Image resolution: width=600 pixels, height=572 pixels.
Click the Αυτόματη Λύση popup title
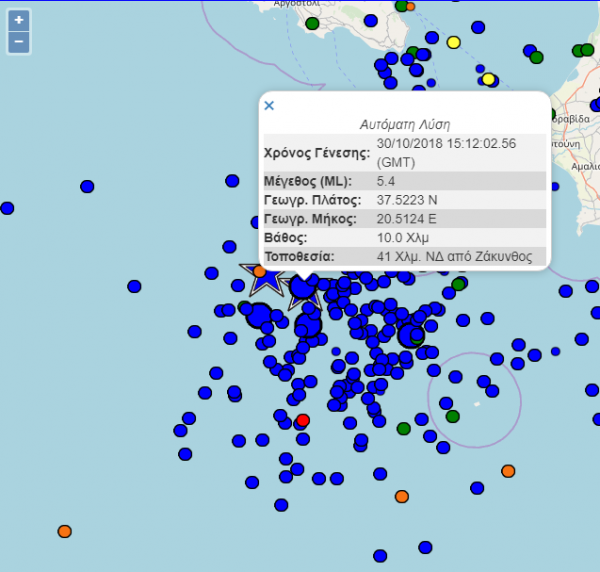click(404, 125)
